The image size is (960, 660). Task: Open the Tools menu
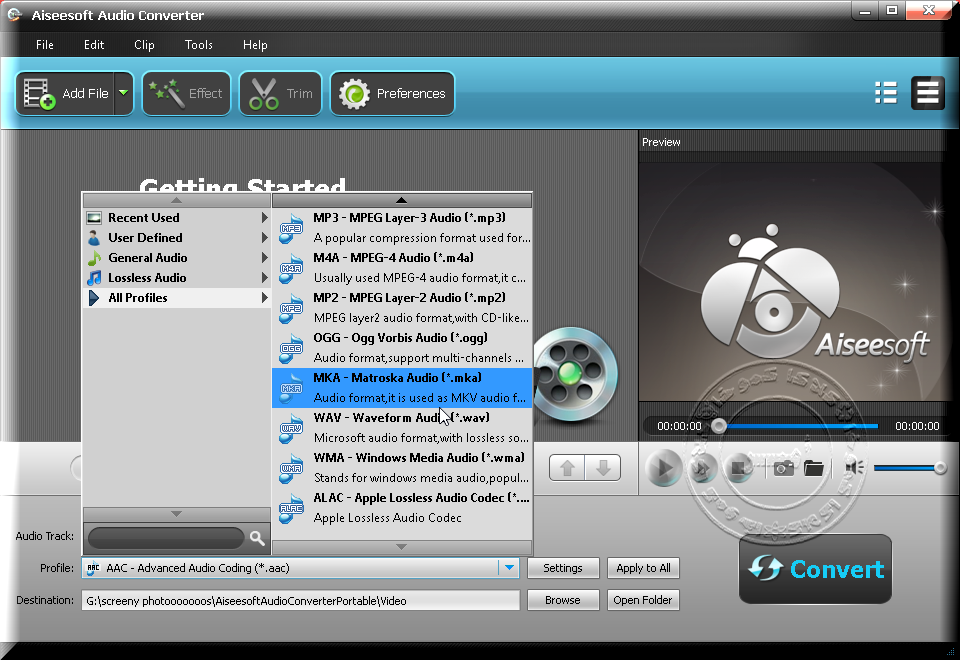(x=198, y=45)
